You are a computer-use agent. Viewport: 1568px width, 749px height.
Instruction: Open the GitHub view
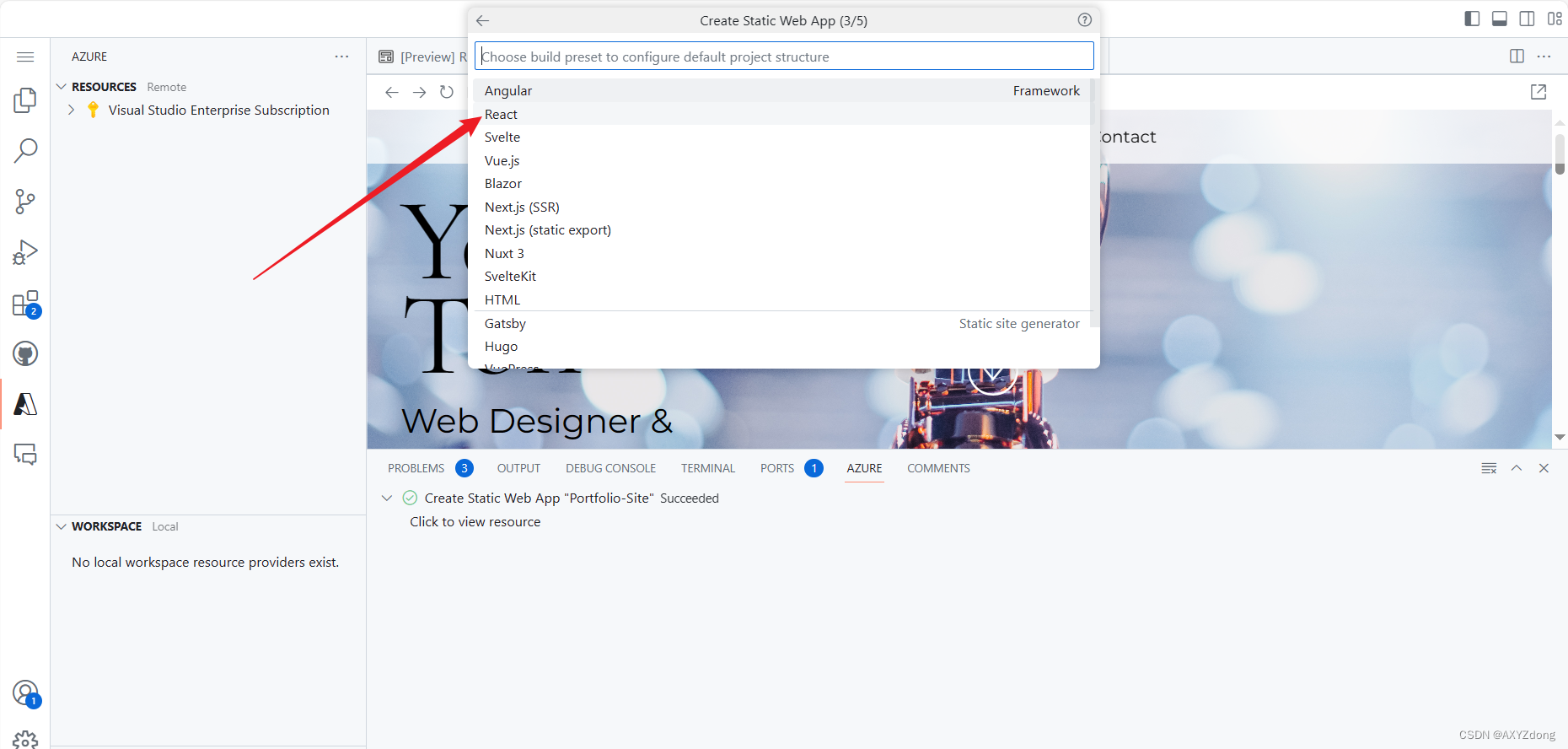(25, 353)
